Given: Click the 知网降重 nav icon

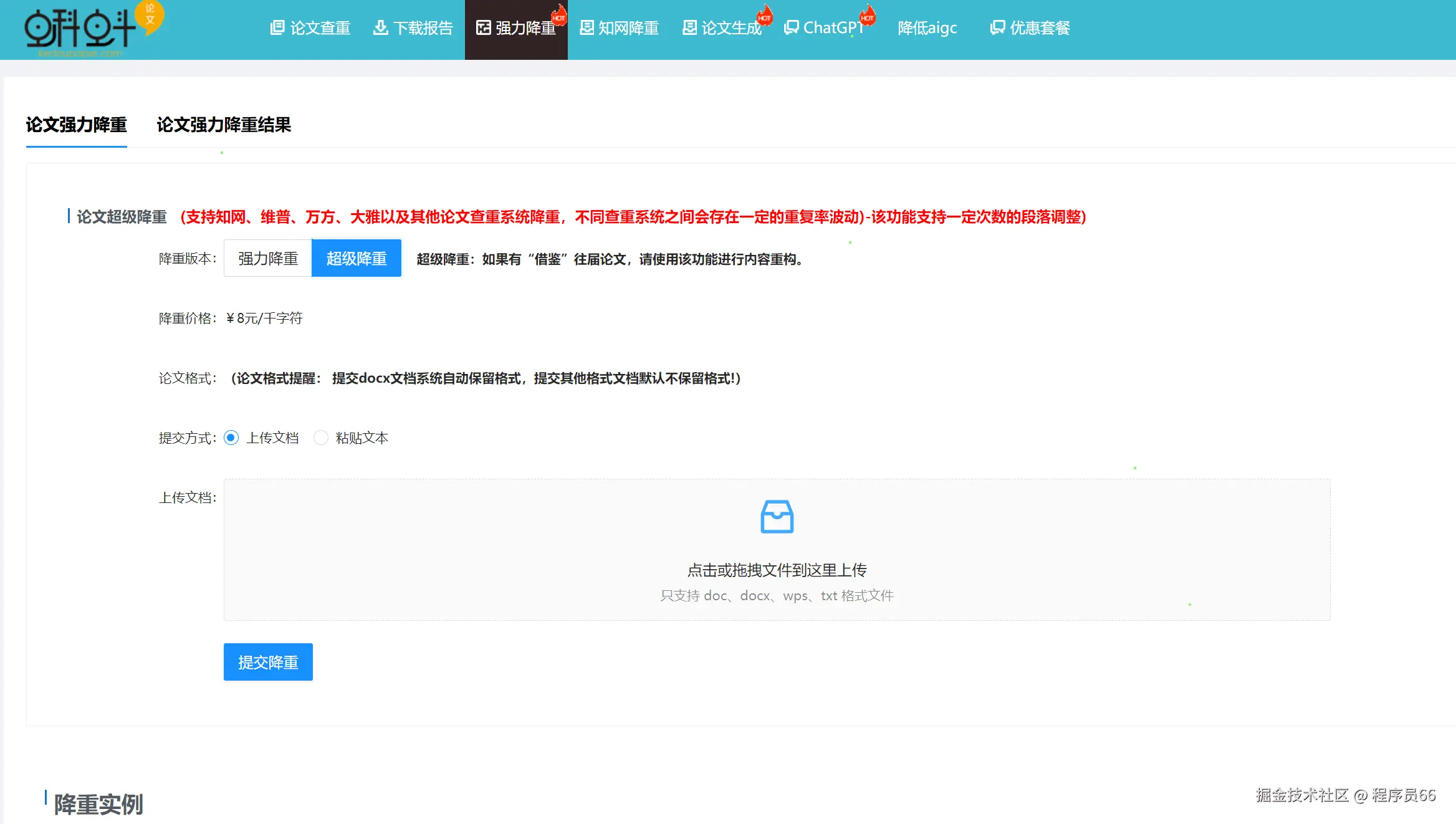Looking at the screenshot, I should point(587,27).
